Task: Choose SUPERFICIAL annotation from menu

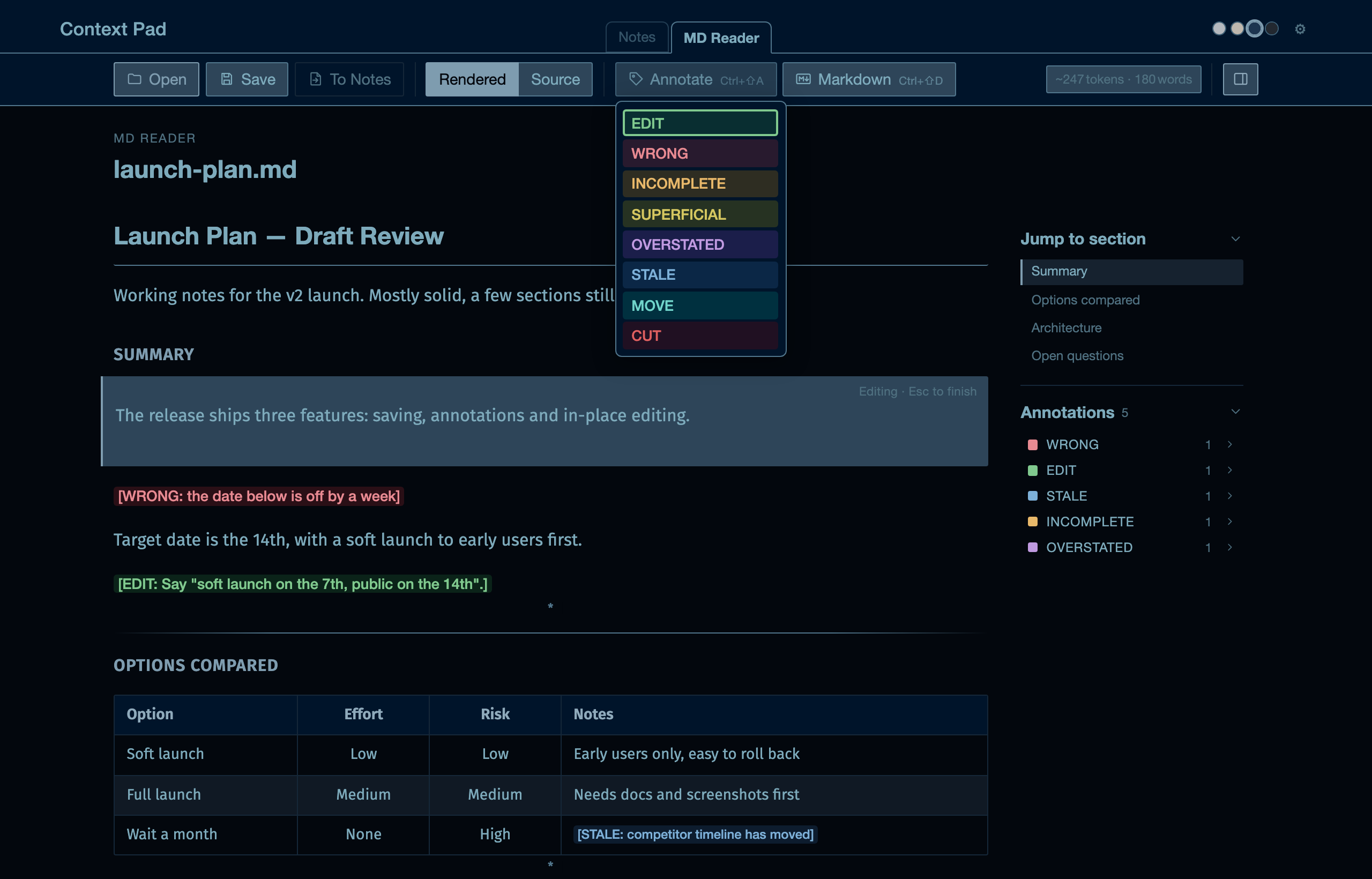Action: (700, 214)
